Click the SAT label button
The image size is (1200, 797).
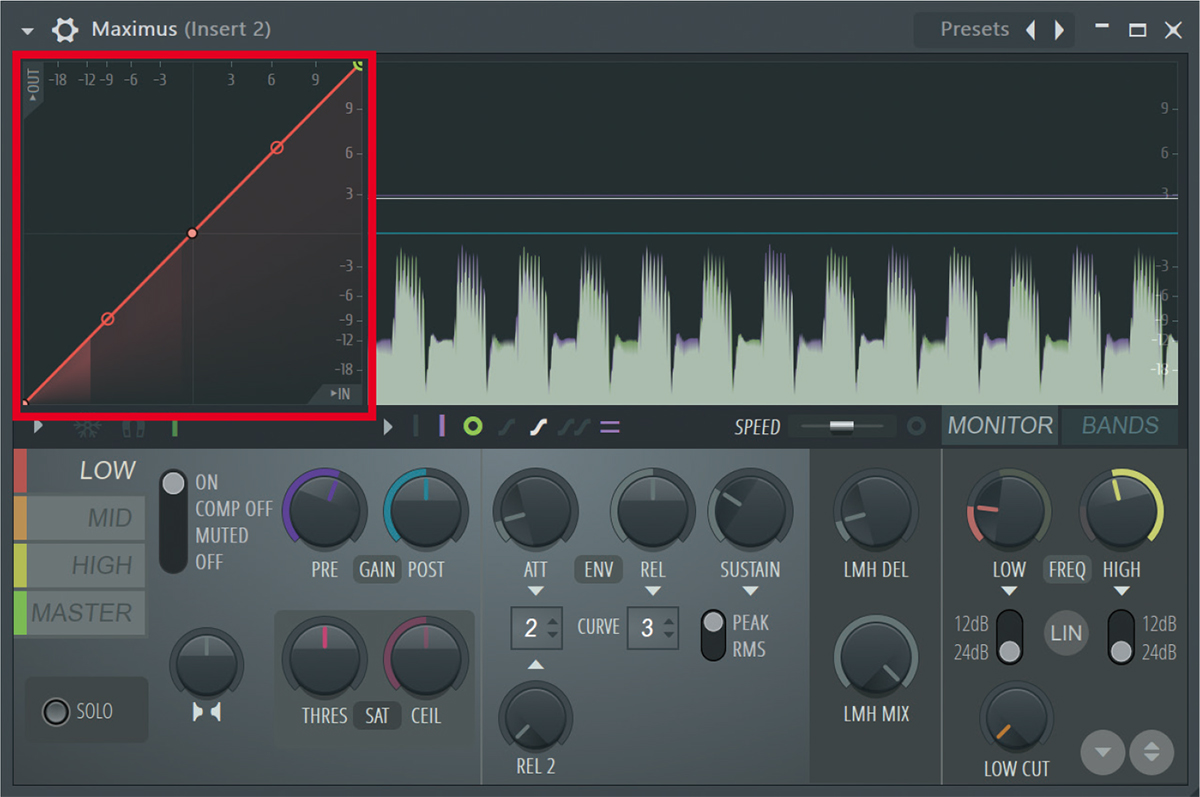[x=377, y=716]
